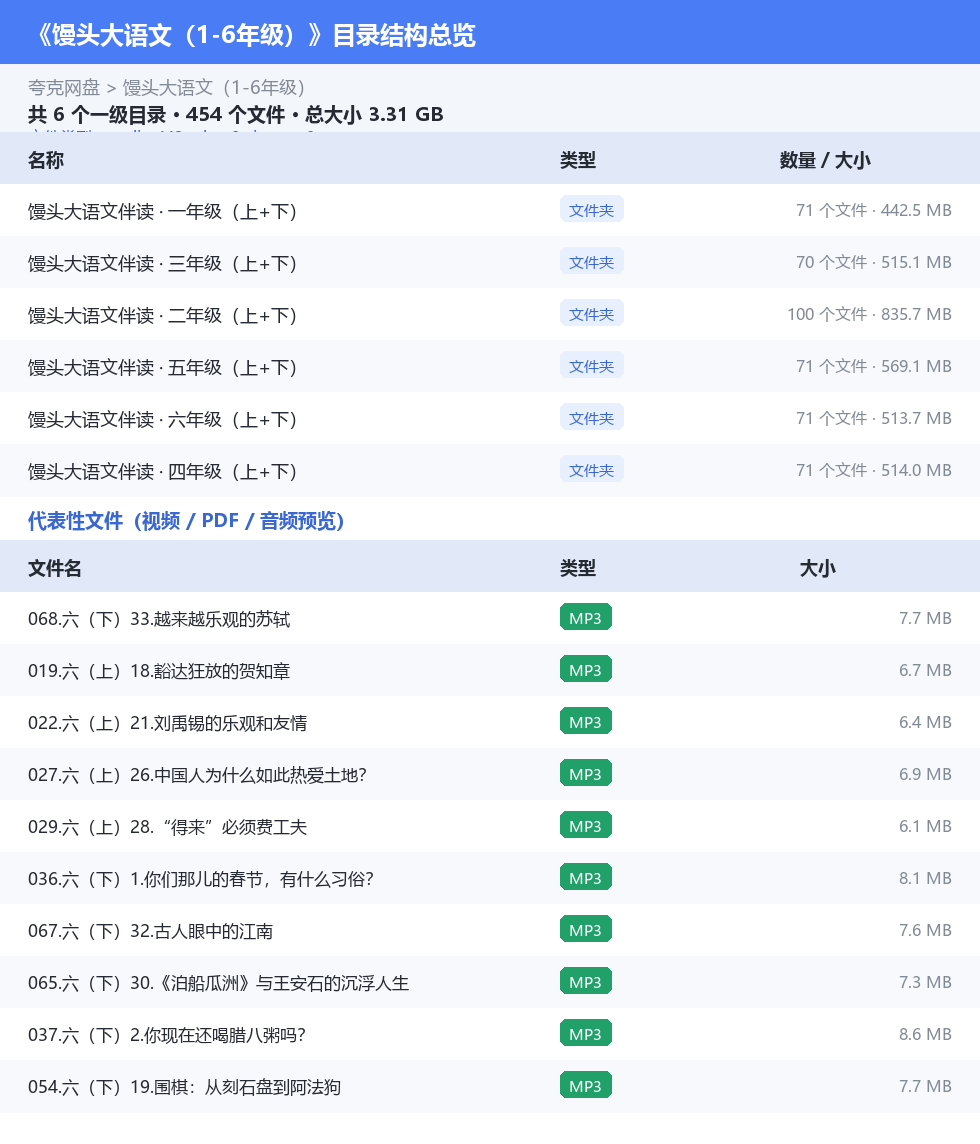The width and height of the screenshot is (980, 1144).
Task: Click the MP3 badge for 腊八粥 row
Action: tap(586, 1034)
